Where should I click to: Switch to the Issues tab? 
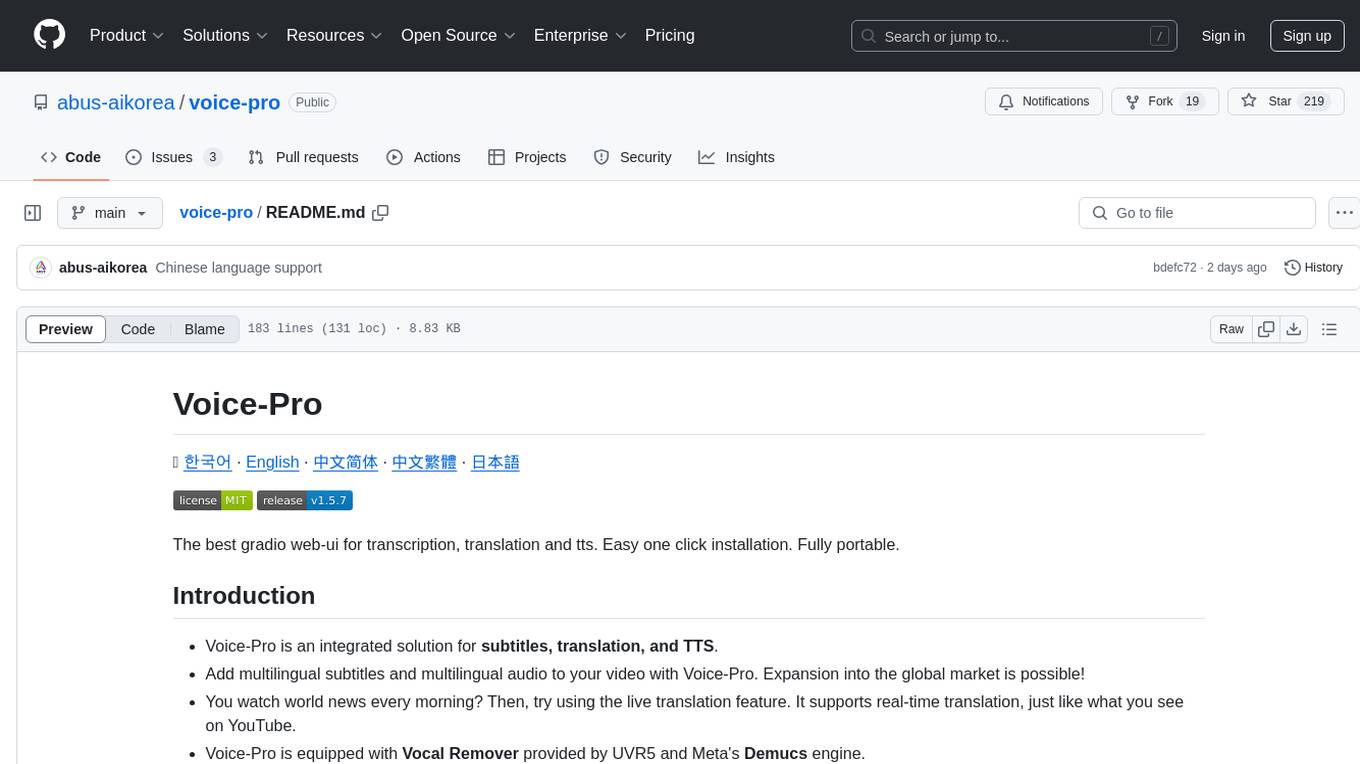[173, 157]
